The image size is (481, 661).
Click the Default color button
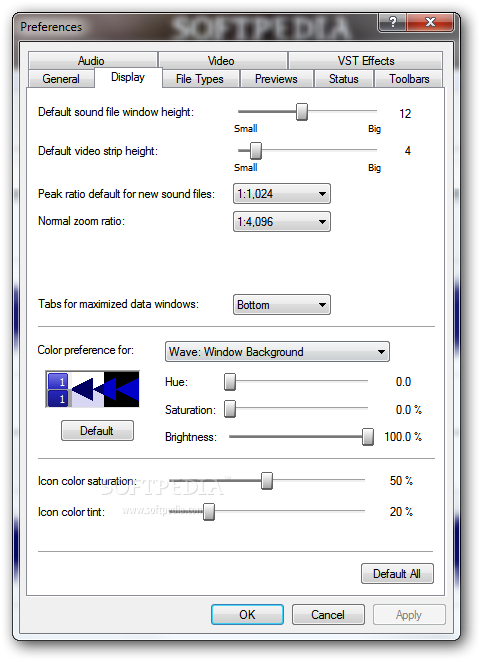tap(97, 430)
